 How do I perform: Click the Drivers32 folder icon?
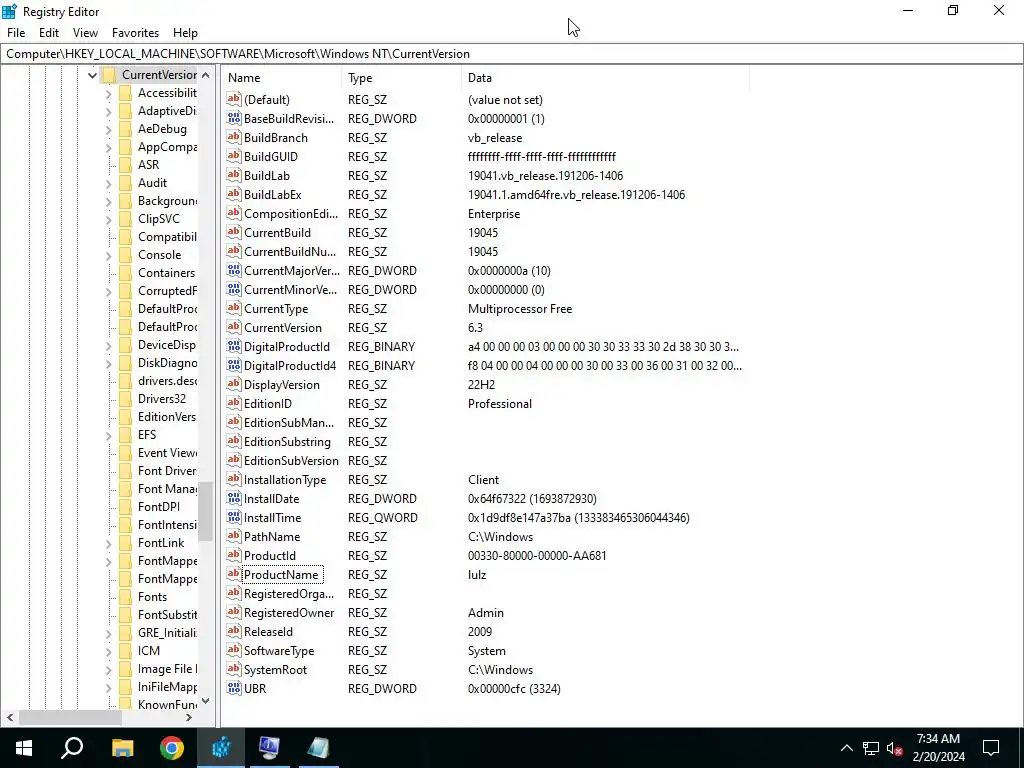pyautogui.click(x=126, y=398)
